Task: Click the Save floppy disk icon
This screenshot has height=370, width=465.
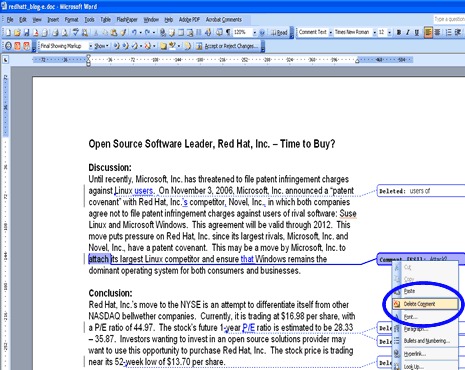Action: coord(26,32)
